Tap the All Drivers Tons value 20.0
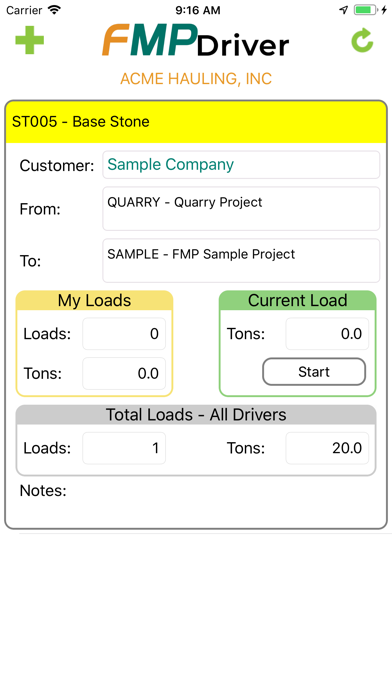Viewport: 392px width, 696px height. (x=327, y=448)
